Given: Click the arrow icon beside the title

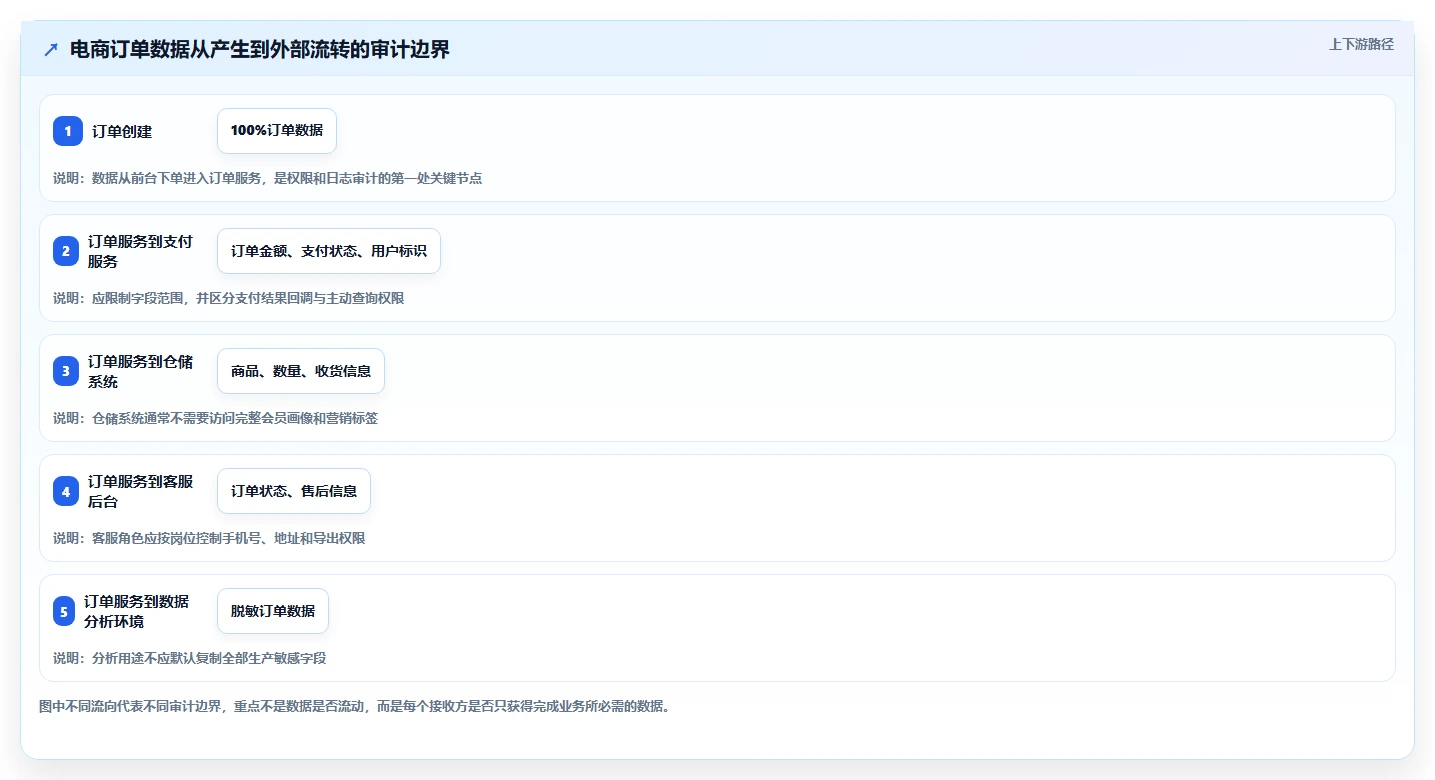Looking at the screenshot, I should (x=51, y=50).
